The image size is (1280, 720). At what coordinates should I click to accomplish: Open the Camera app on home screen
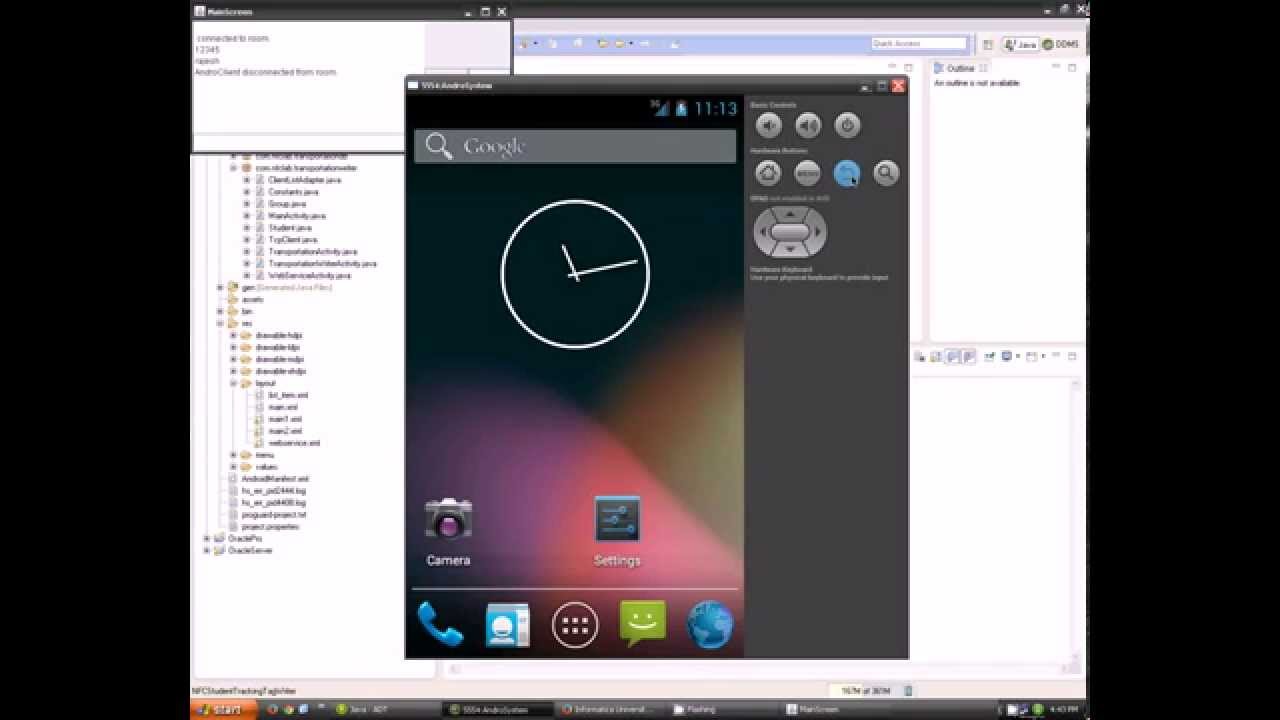pyautogui.click(x=448, y=532)
